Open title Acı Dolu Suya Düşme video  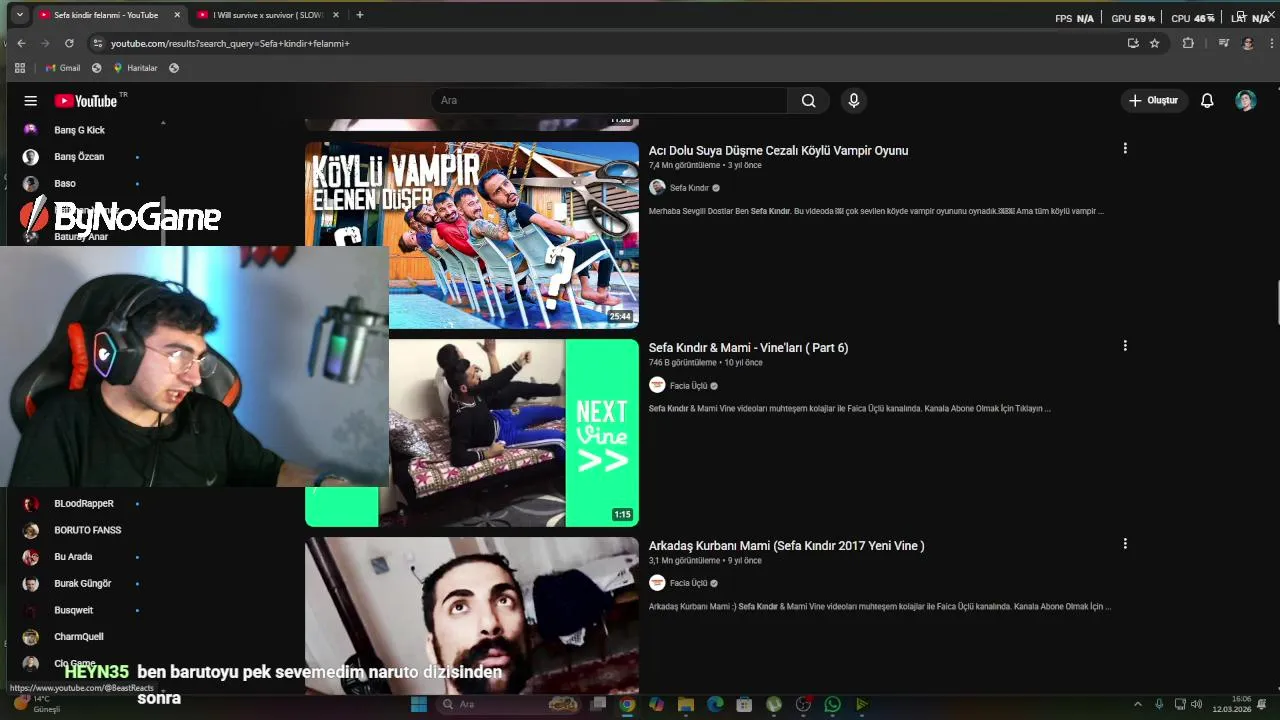click(778, 151)
